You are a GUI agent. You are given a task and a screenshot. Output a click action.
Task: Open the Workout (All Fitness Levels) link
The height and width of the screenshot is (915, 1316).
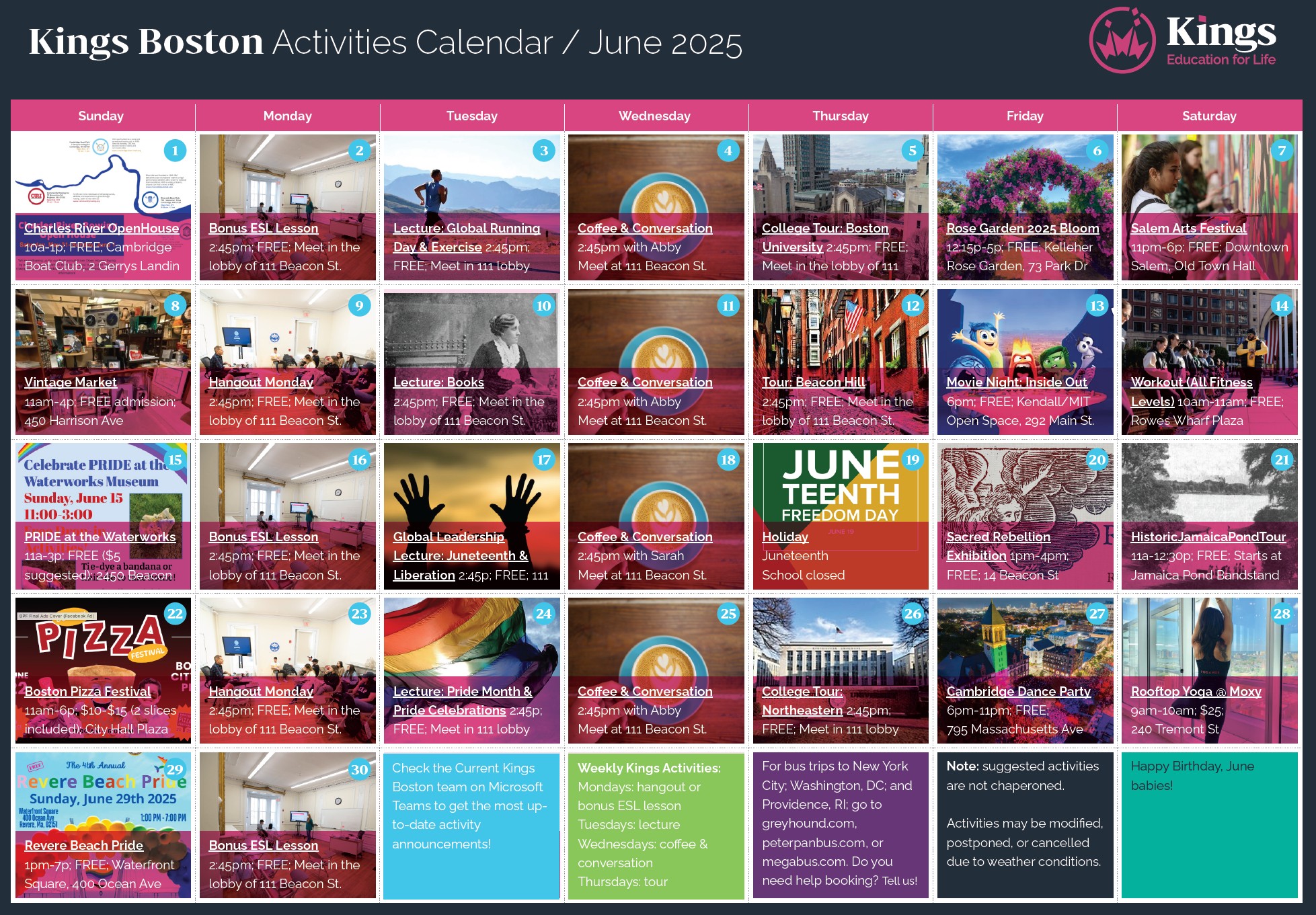(1192, 391)
